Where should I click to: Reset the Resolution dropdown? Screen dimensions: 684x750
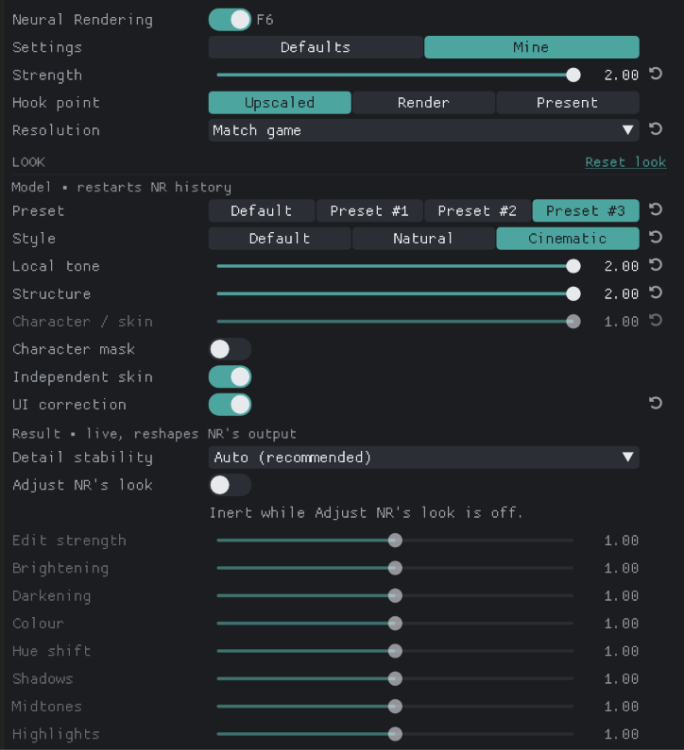coord(656,129)
